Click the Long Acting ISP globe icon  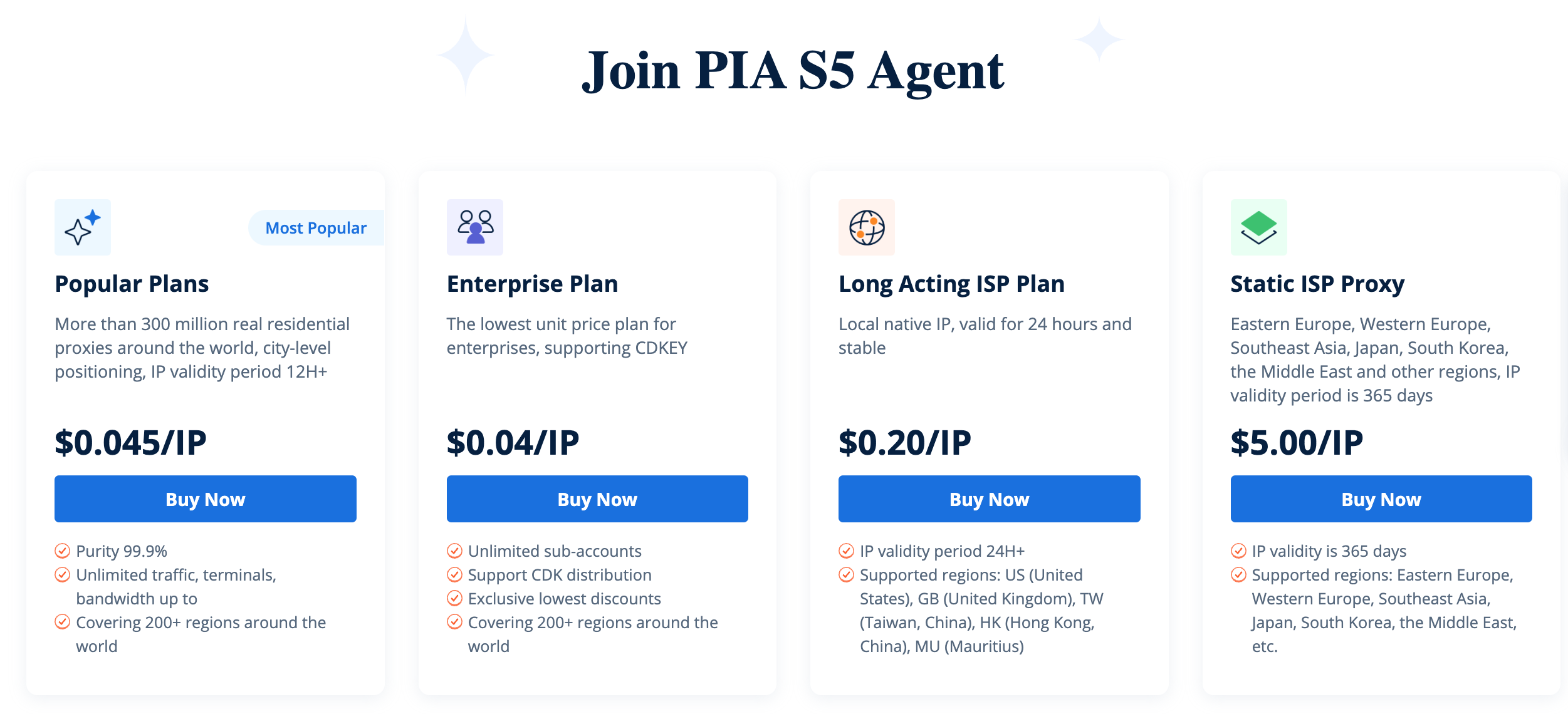coord(867,227)
